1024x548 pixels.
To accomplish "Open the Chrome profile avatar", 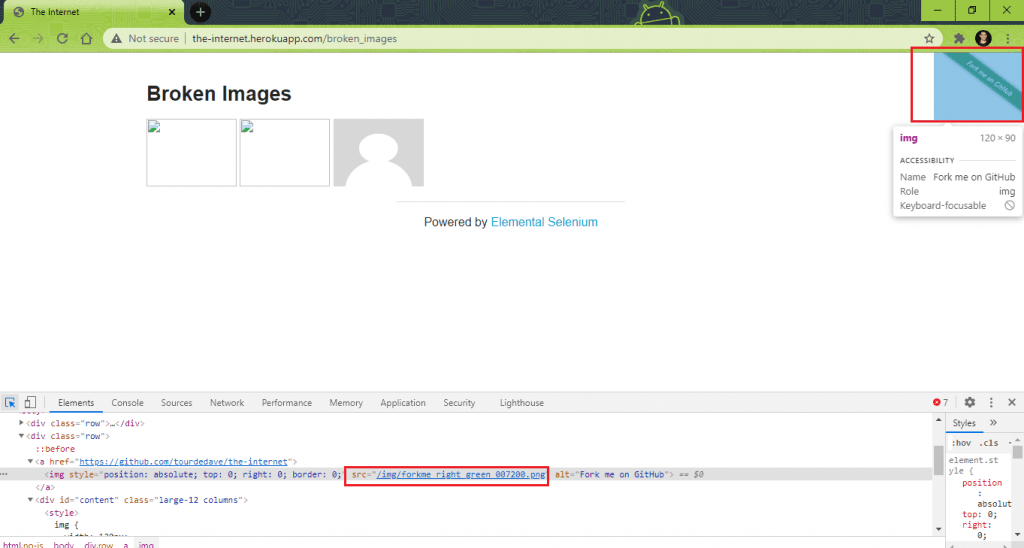I will click(x=984, y=39).
